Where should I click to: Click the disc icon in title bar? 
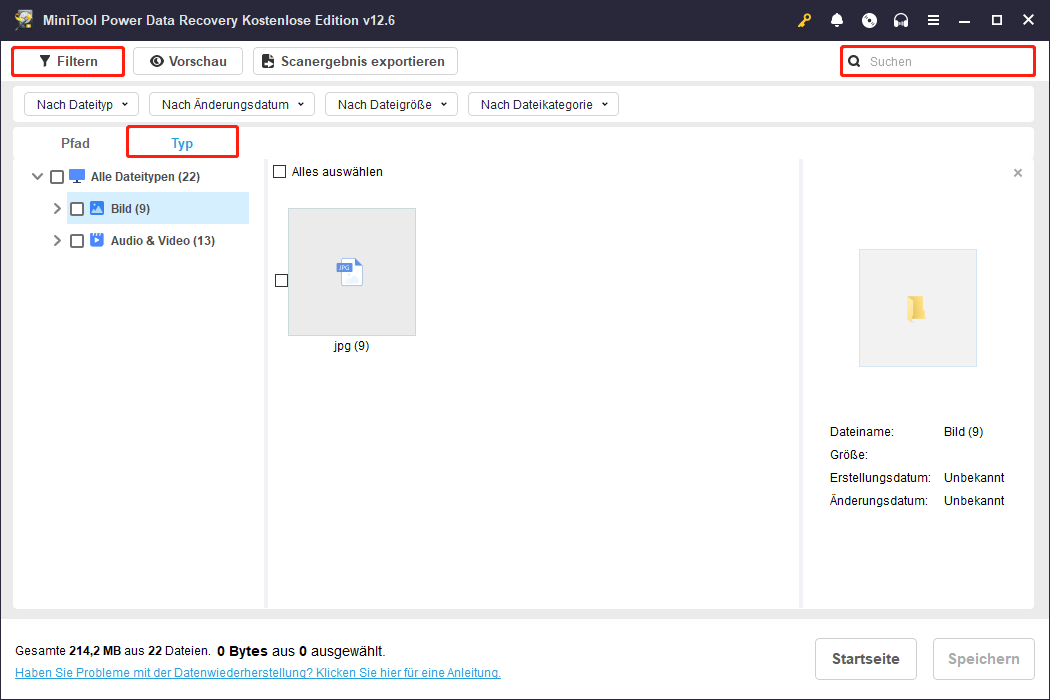pyautogui.click(x=869, y=20)
